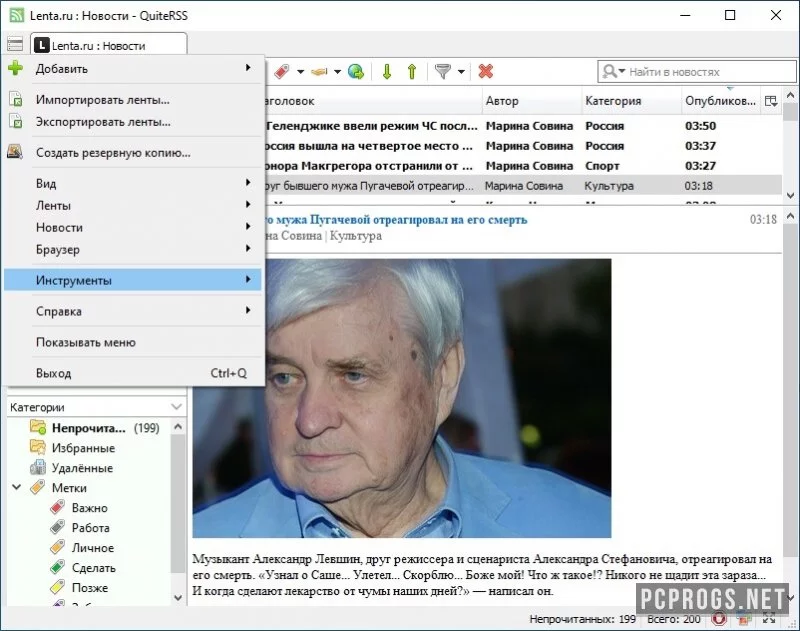Click the backup icon beside Создать резервную копию
800x631 pixels.
(x=15, y=152)
